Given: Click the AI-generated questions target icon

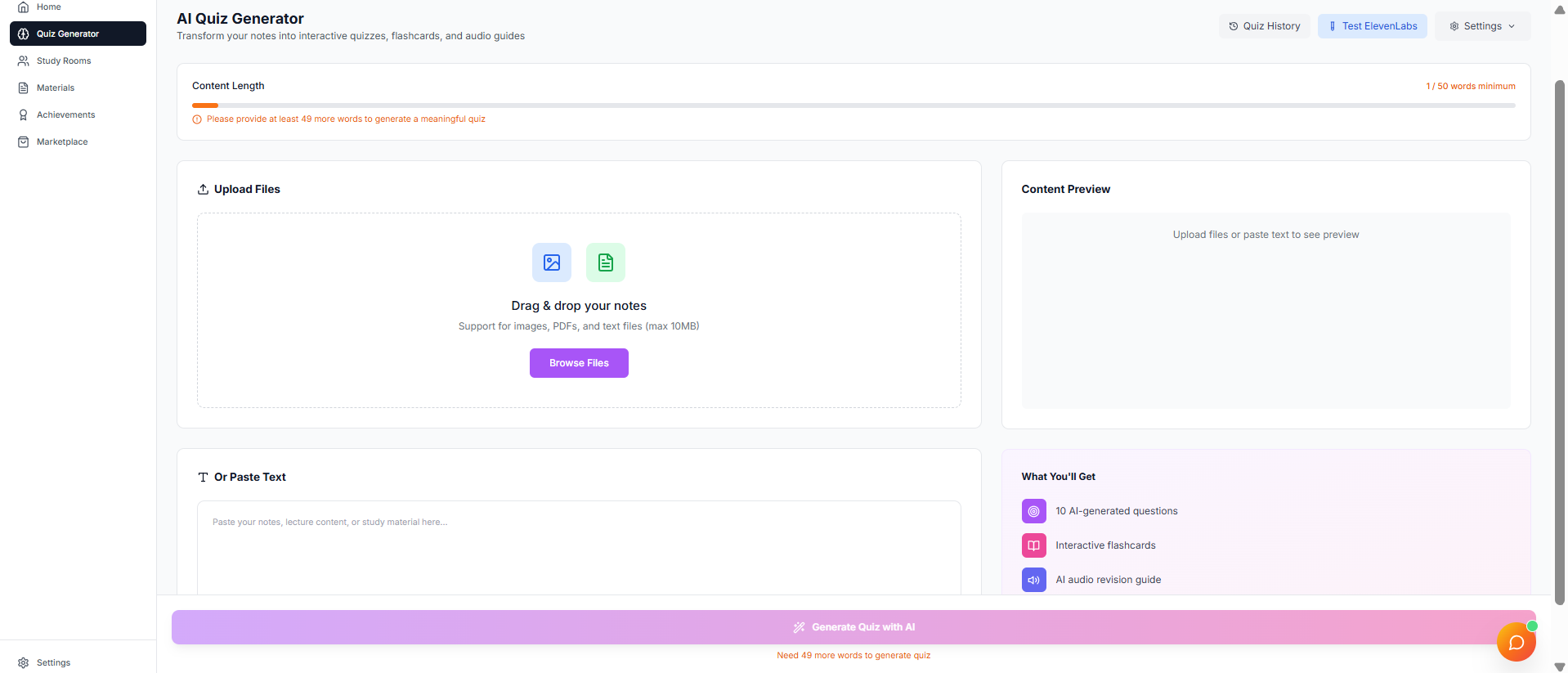Looking at the screenshot, I should [1034, 511].
